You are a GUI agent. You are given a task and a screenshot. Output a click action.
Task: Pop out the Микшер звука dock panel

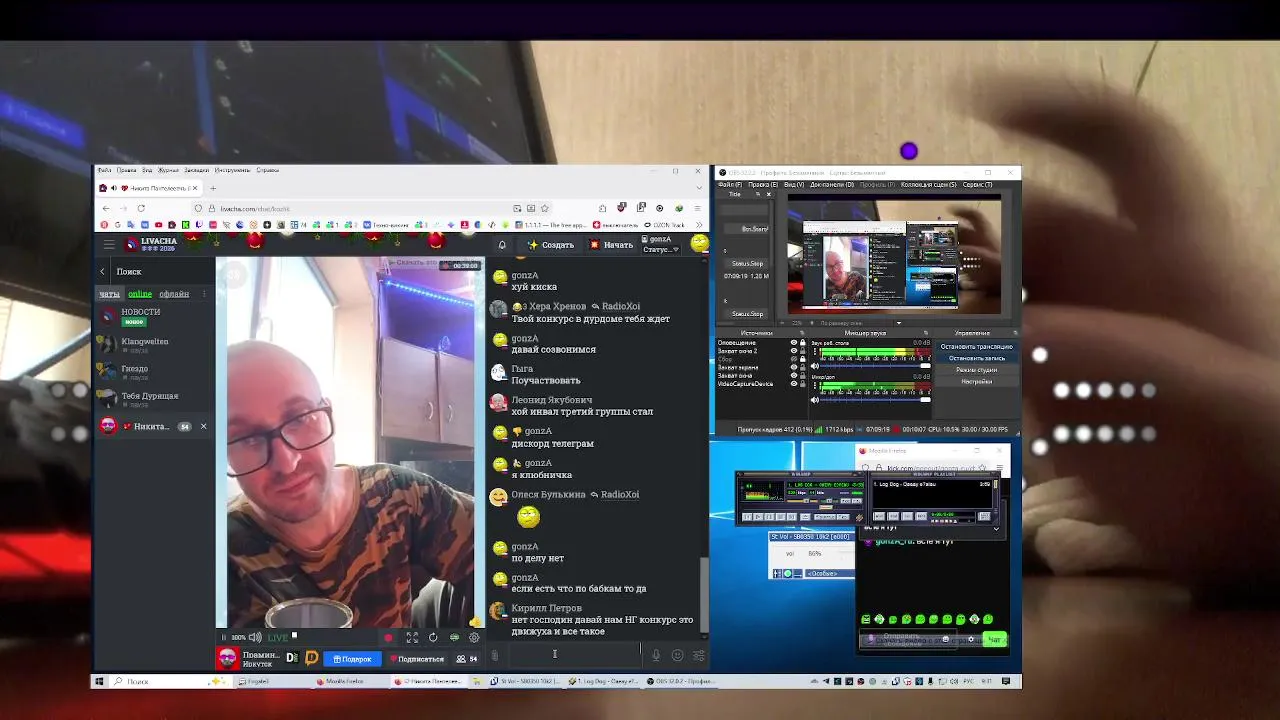(x=926, y=333)
